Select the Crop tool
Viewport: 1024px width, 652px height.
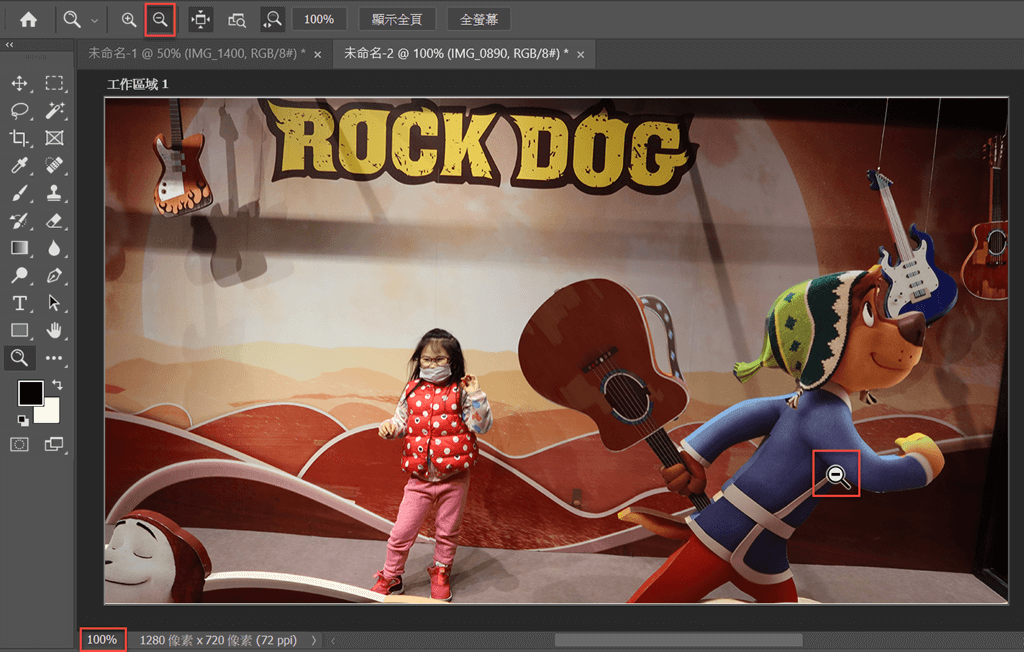pyautogui.click(x=20, y=138)
